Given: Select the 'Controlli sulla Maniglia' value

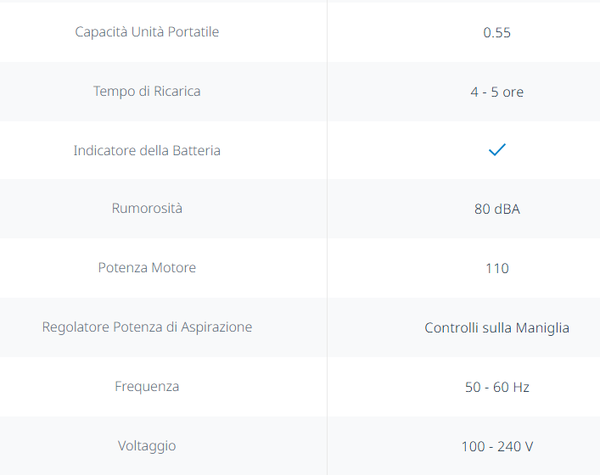Looking at the screenshot, I should (497, 327).
